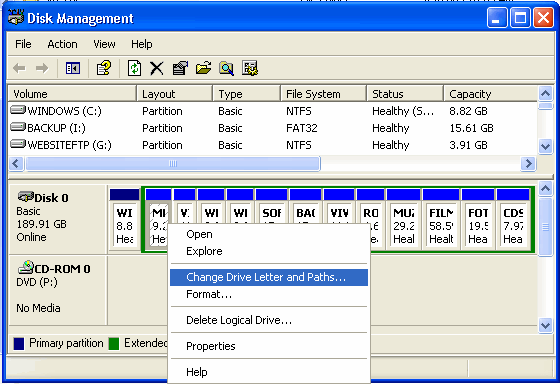Click the Disk Management title bar icon
The image size is (560, 384).
coord(16,18)
